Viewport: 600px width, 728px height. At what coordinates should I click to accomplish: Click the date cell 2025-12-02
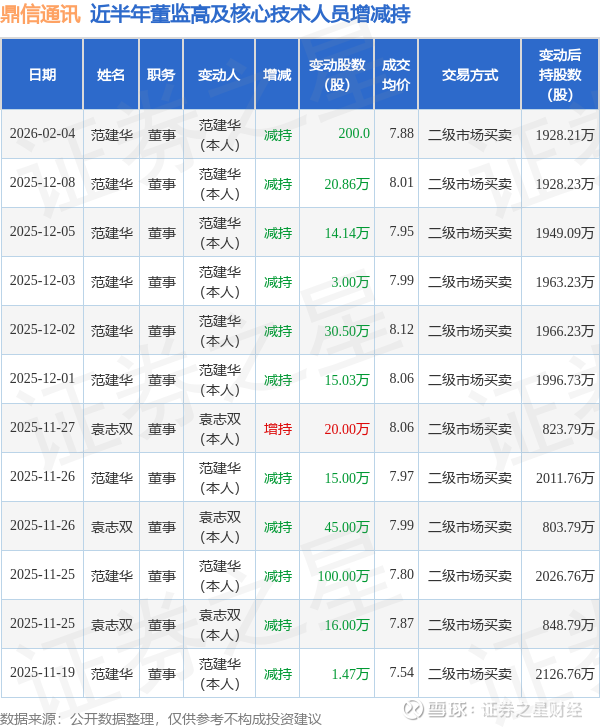[42, 330]
